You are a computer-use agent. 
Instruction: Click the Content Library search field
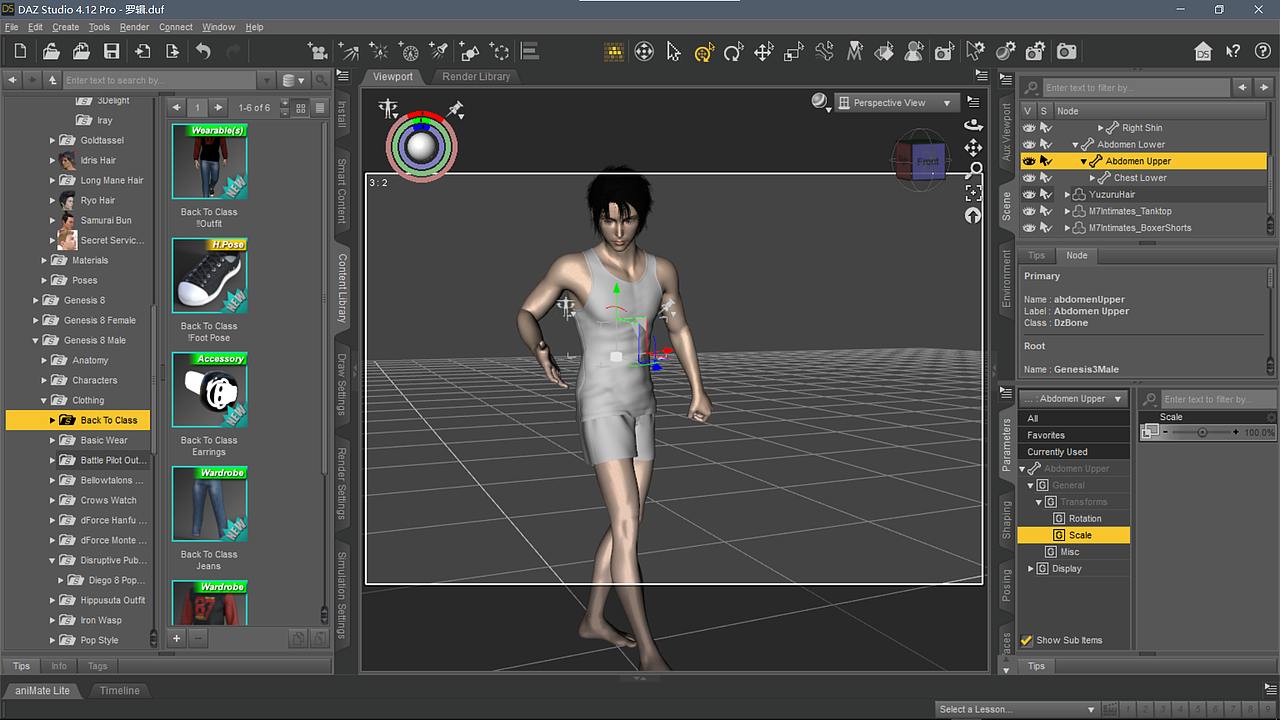(160, 80)
